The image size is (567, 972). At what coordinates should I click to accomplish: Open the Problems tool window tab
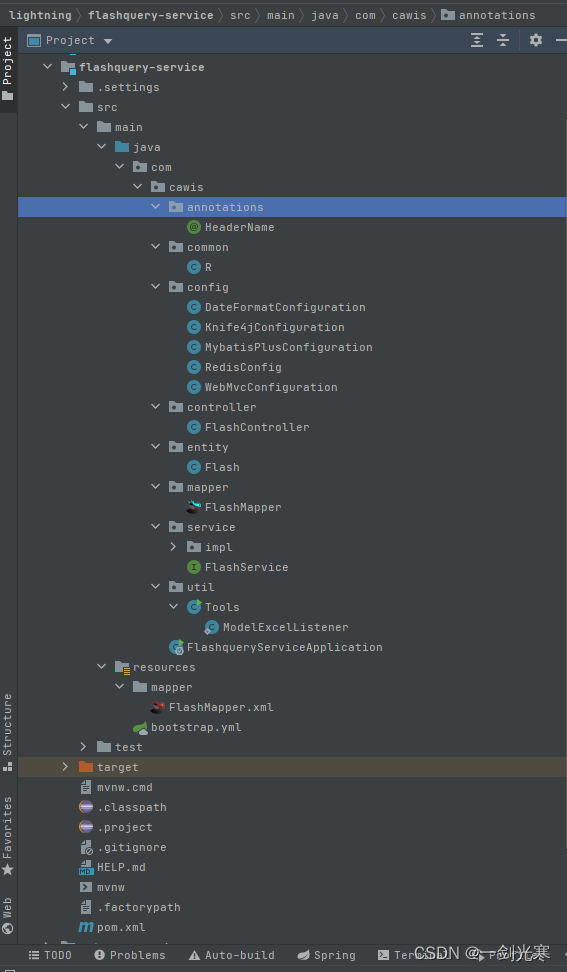[x=130, y=955]
